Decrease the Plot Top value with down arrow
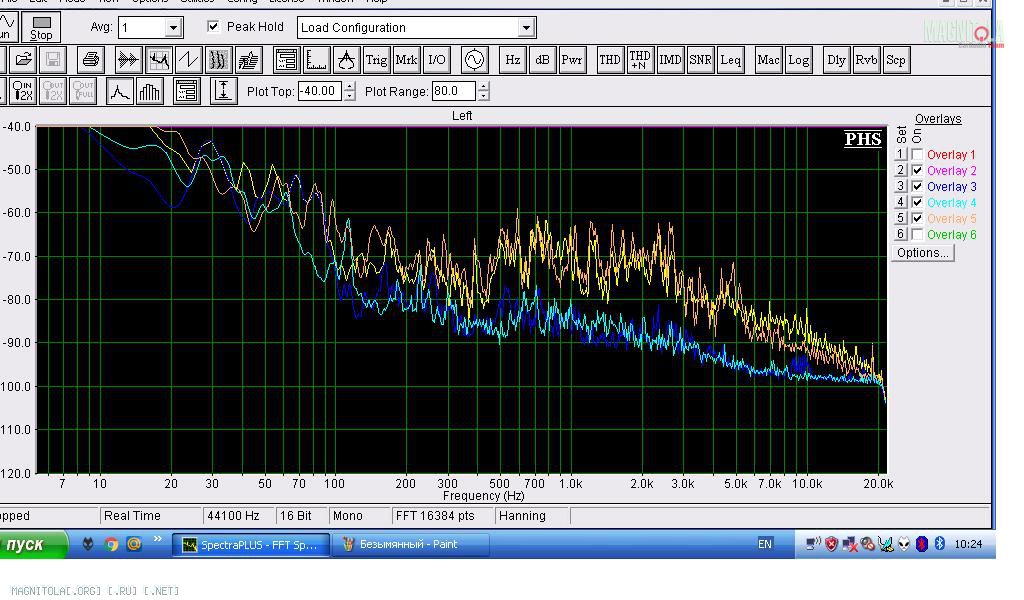Screen dimensions: 1024x600 click(x=350, y=96)
